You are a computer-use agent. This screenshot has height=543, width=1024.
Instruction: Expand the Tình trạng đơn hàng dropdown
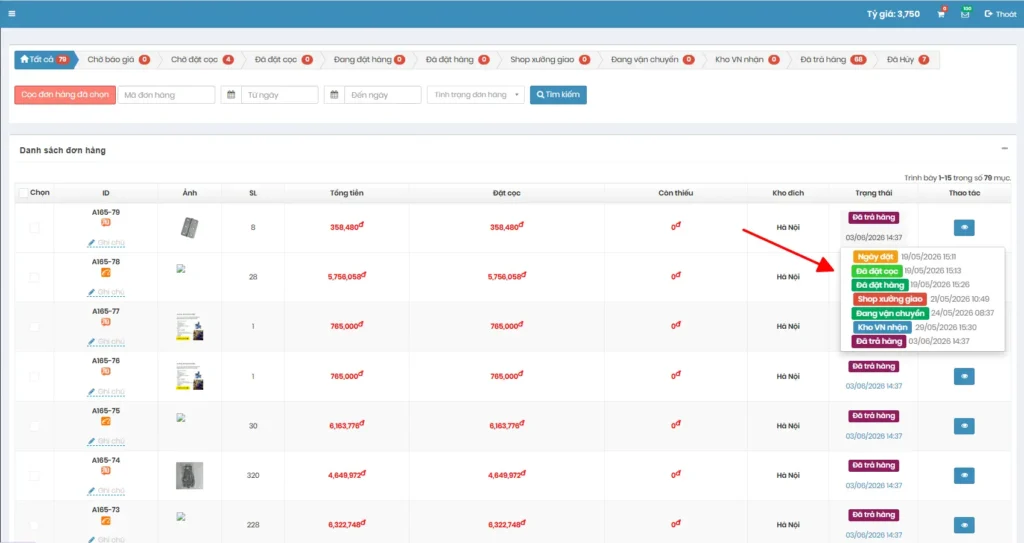(475, 95)
